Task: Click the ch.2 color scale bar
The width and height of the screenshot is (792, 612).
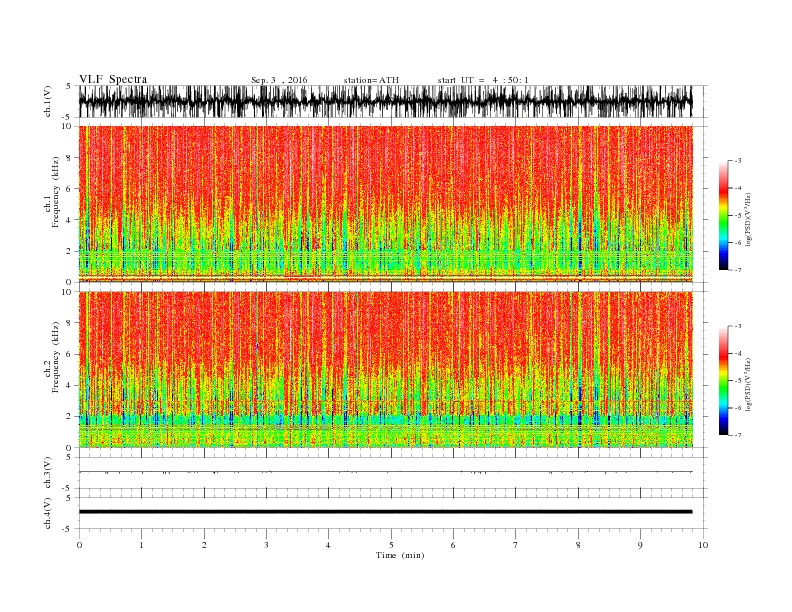Action: click(723, 380)
